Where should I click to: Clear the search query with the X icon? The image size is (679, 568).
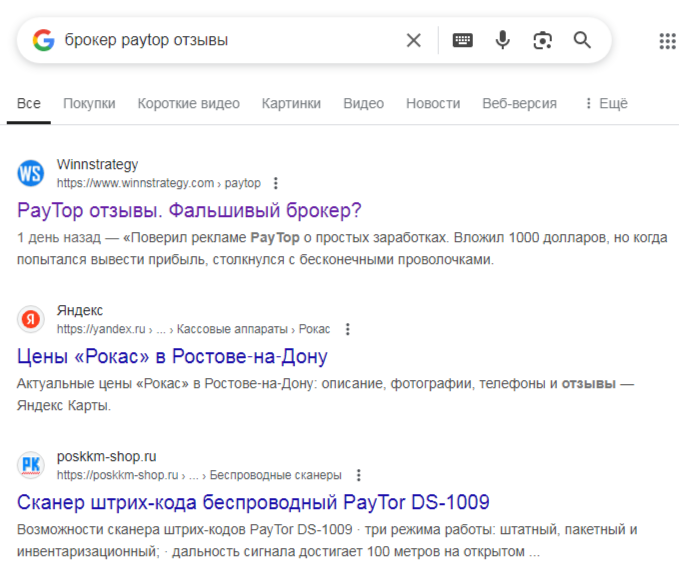tap(414, 40)
